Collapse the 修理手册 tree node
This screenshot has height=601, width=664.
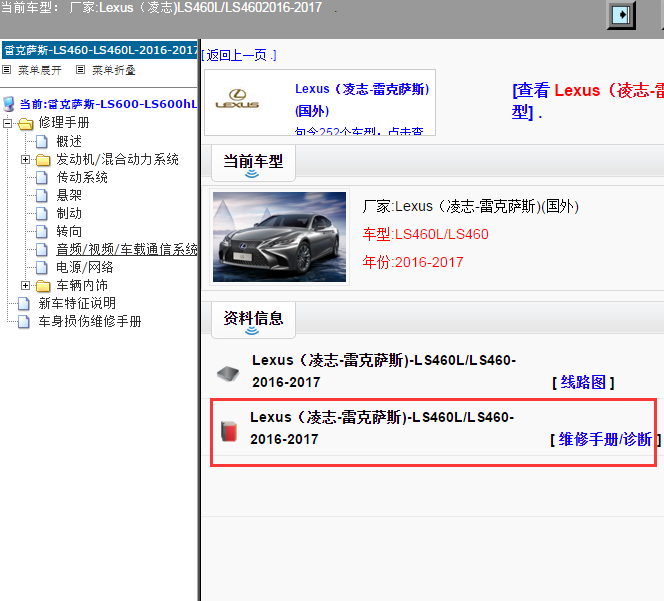point(7,124)
